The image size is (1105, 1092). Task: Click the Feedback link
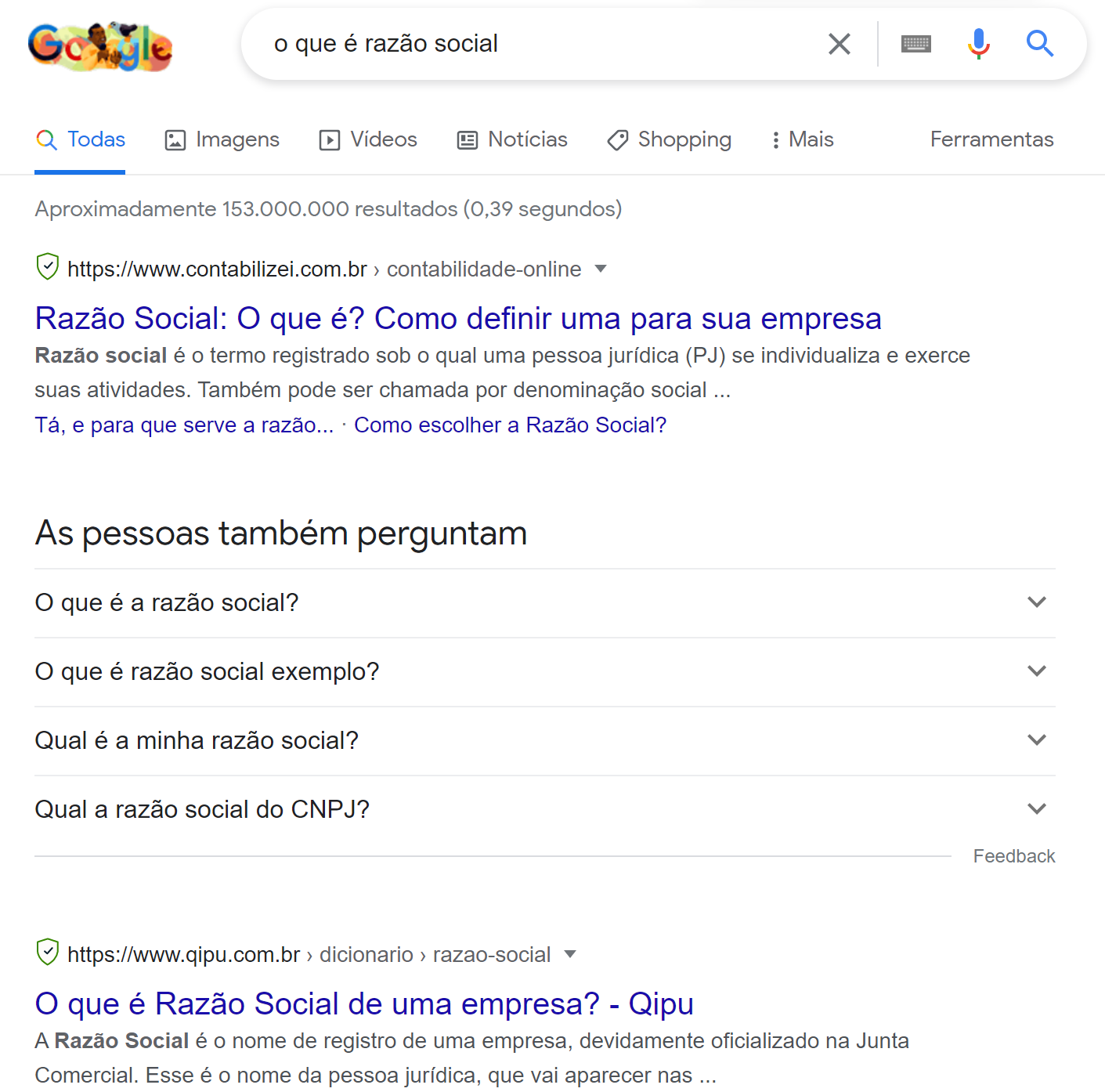(x=1014, y=855)
